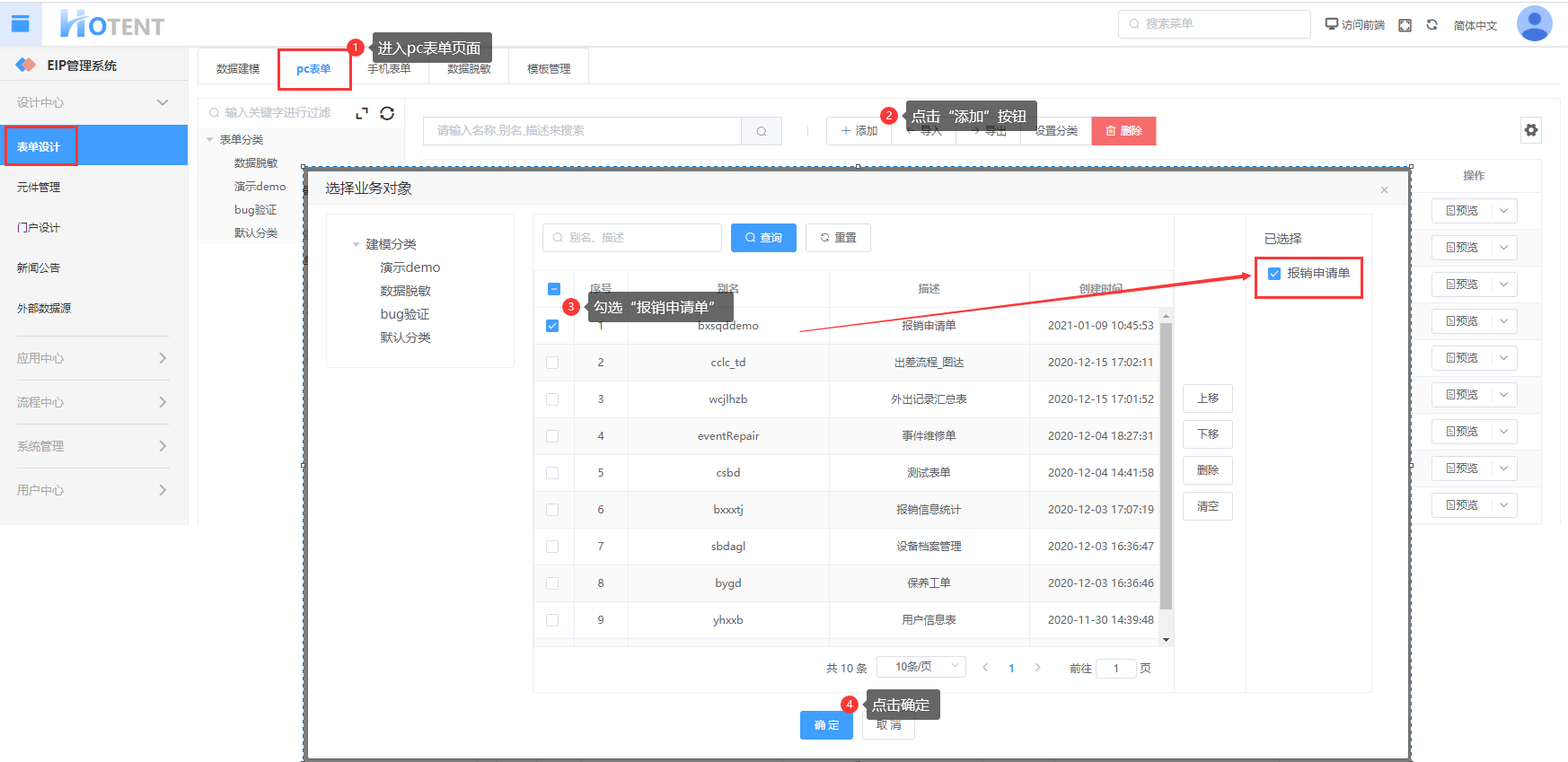Click the refresh icon in top header
This screenshot has width=1568, height=762.
click(1432, 25)
